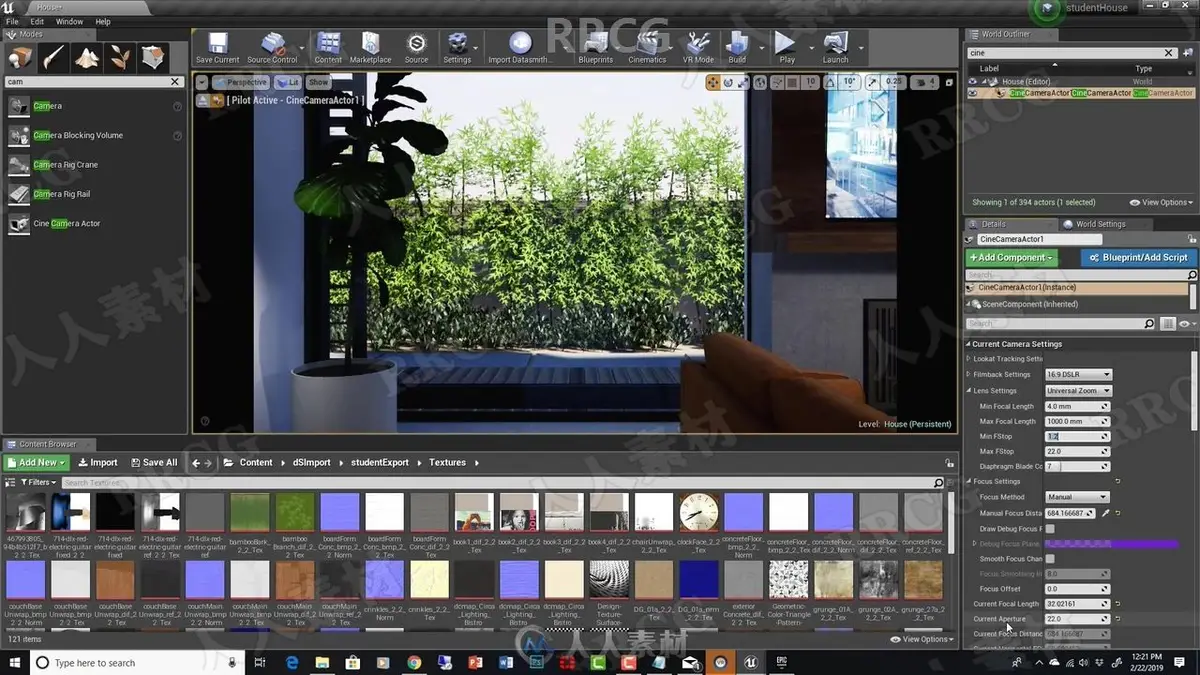
Task: Click the Save Current toolbar icon
Action: [x=217, y=47]
